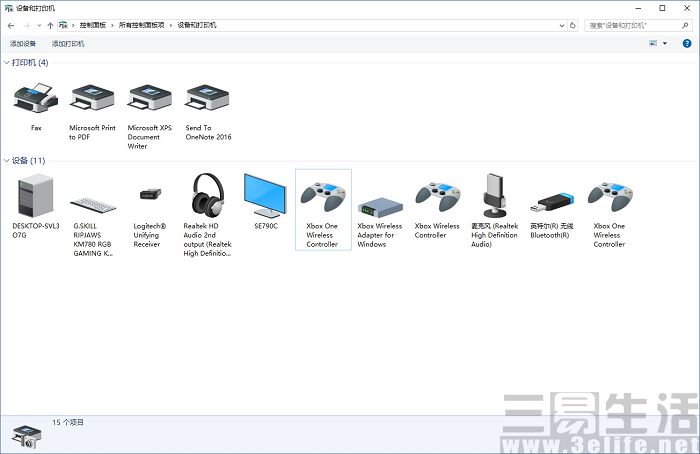The width and height of the screenshot is (700, 454).
Task: Expand breadcrumb arrow after 所有控制面板项
Action: pyautogui.click(x=171, y=25)
